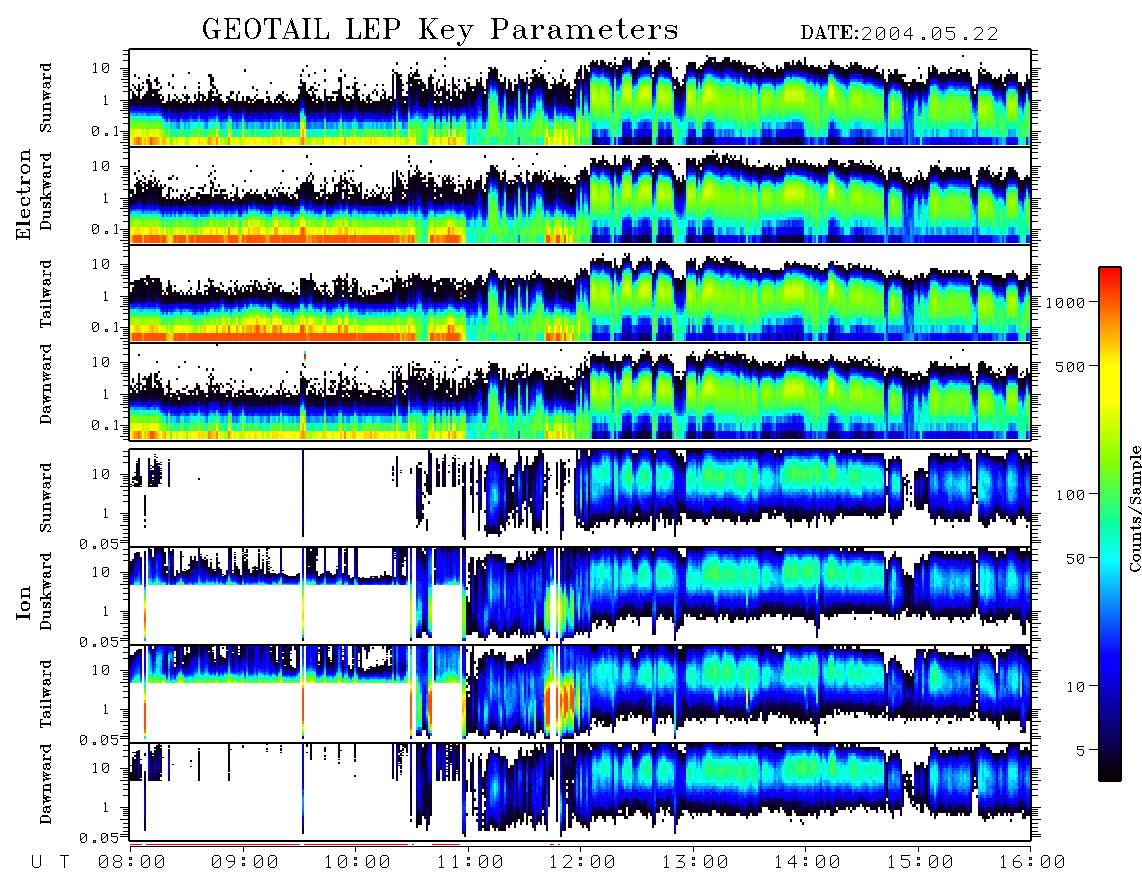
Task: Click the Ion Tailward spectrogram panel
Action: pyautogui.click(x=580, y=694)
